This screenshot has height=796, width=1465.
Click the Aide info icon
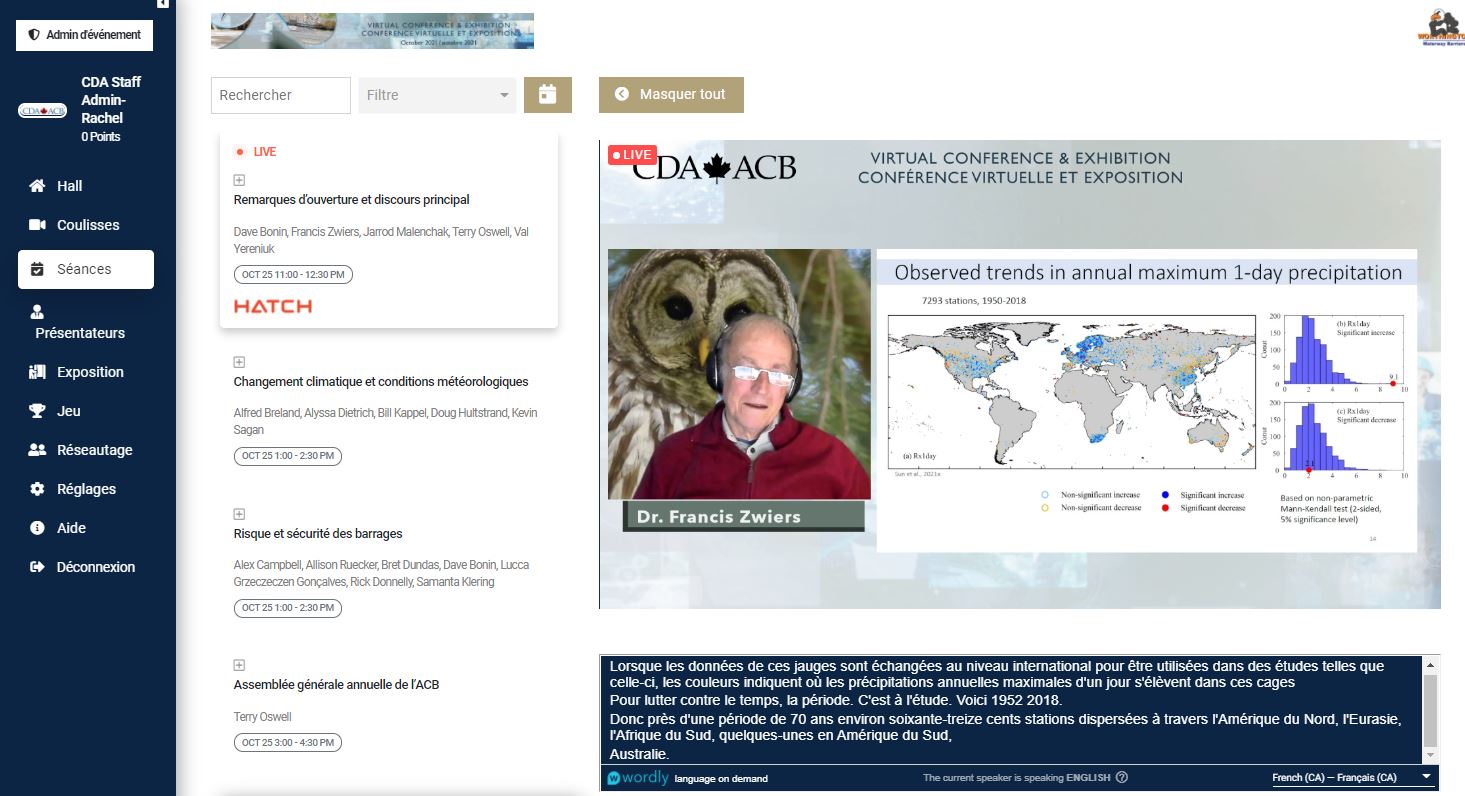(38, 528)
